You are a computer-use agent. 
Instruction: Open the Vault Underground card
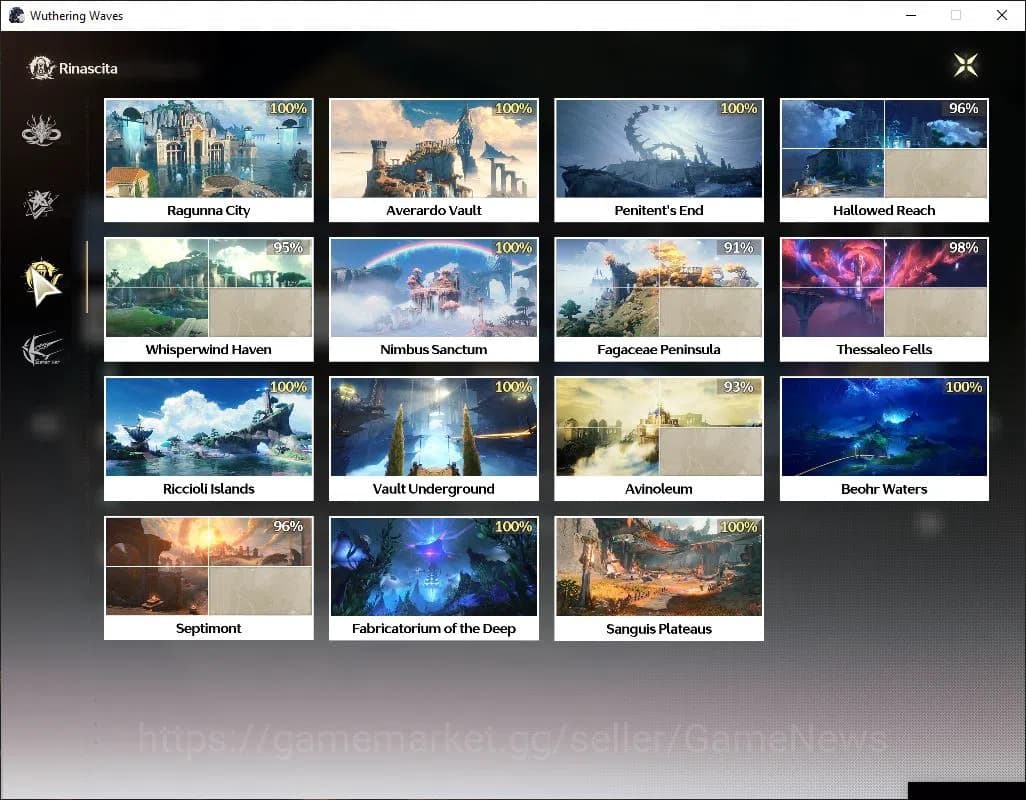pyautogui.click(x=434, y=439)
